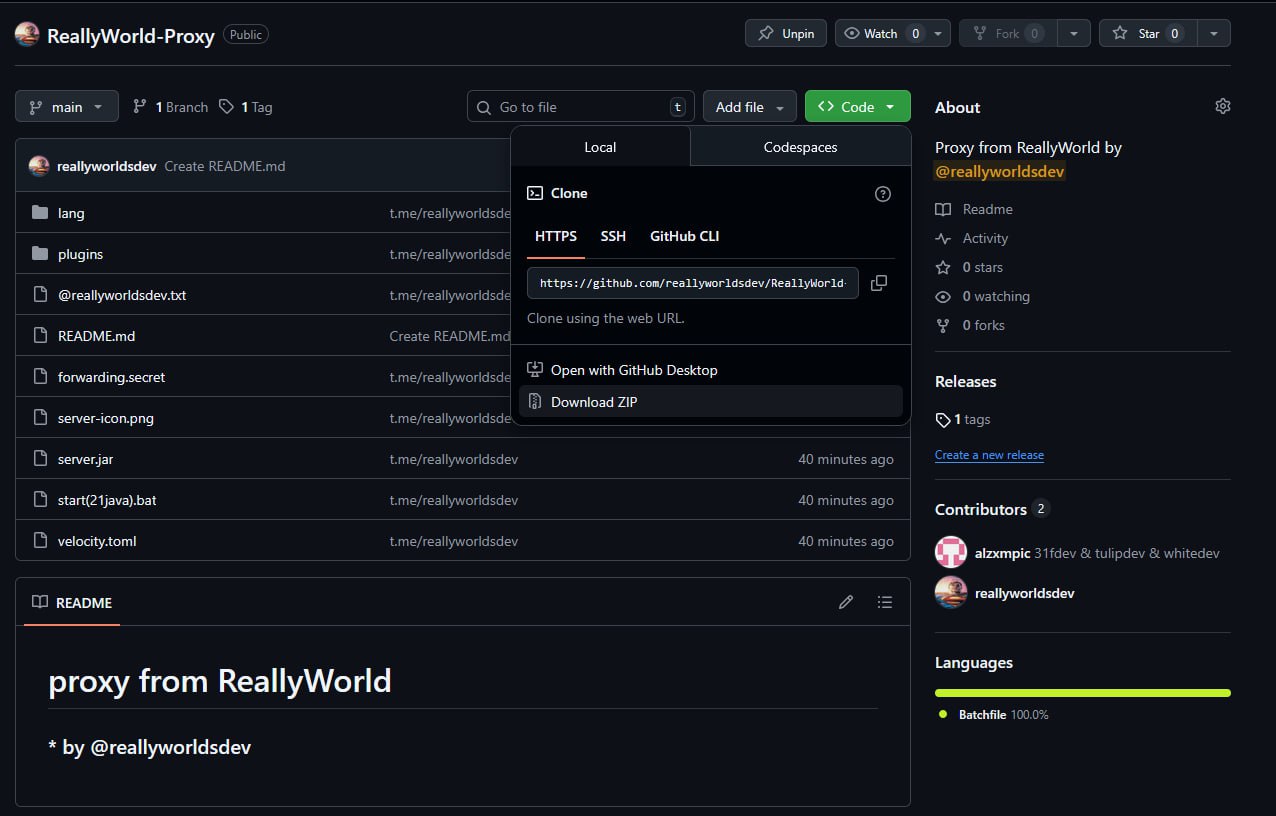Unpin the repository
This screenshot has width=1276, height=816.
point(785,33)
